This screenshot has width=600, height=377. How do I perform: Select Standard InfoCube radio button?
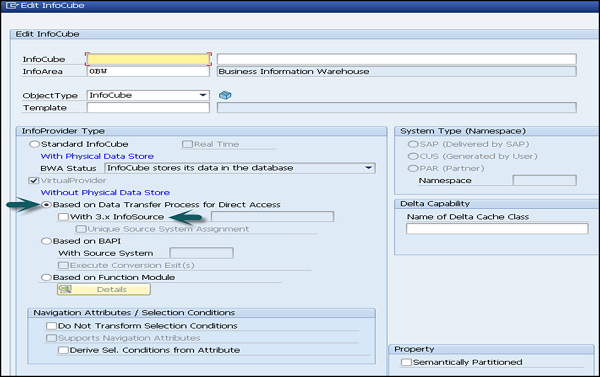[34, 144]
